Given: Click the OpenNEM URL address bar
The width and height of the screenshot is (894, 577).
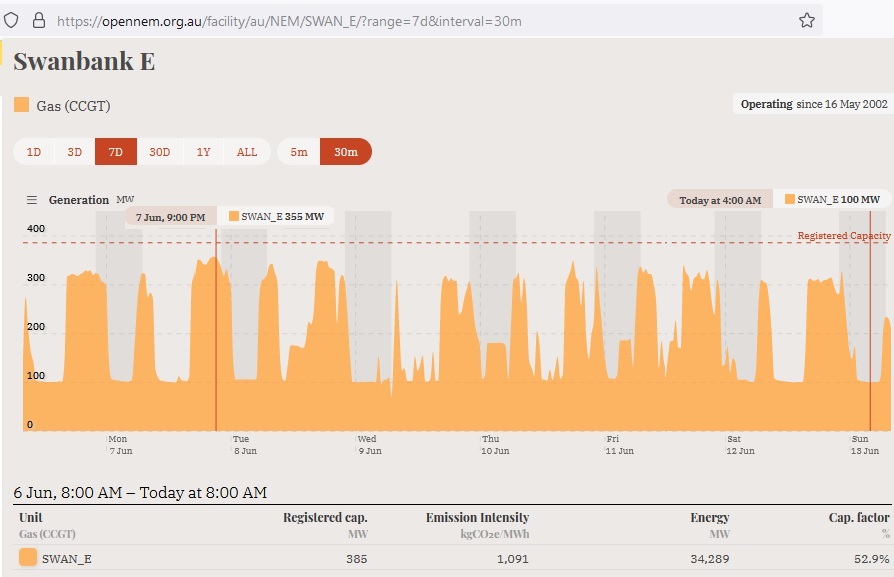Looking at the screenshot, I should pyautogui.click(x=289, y=22).
